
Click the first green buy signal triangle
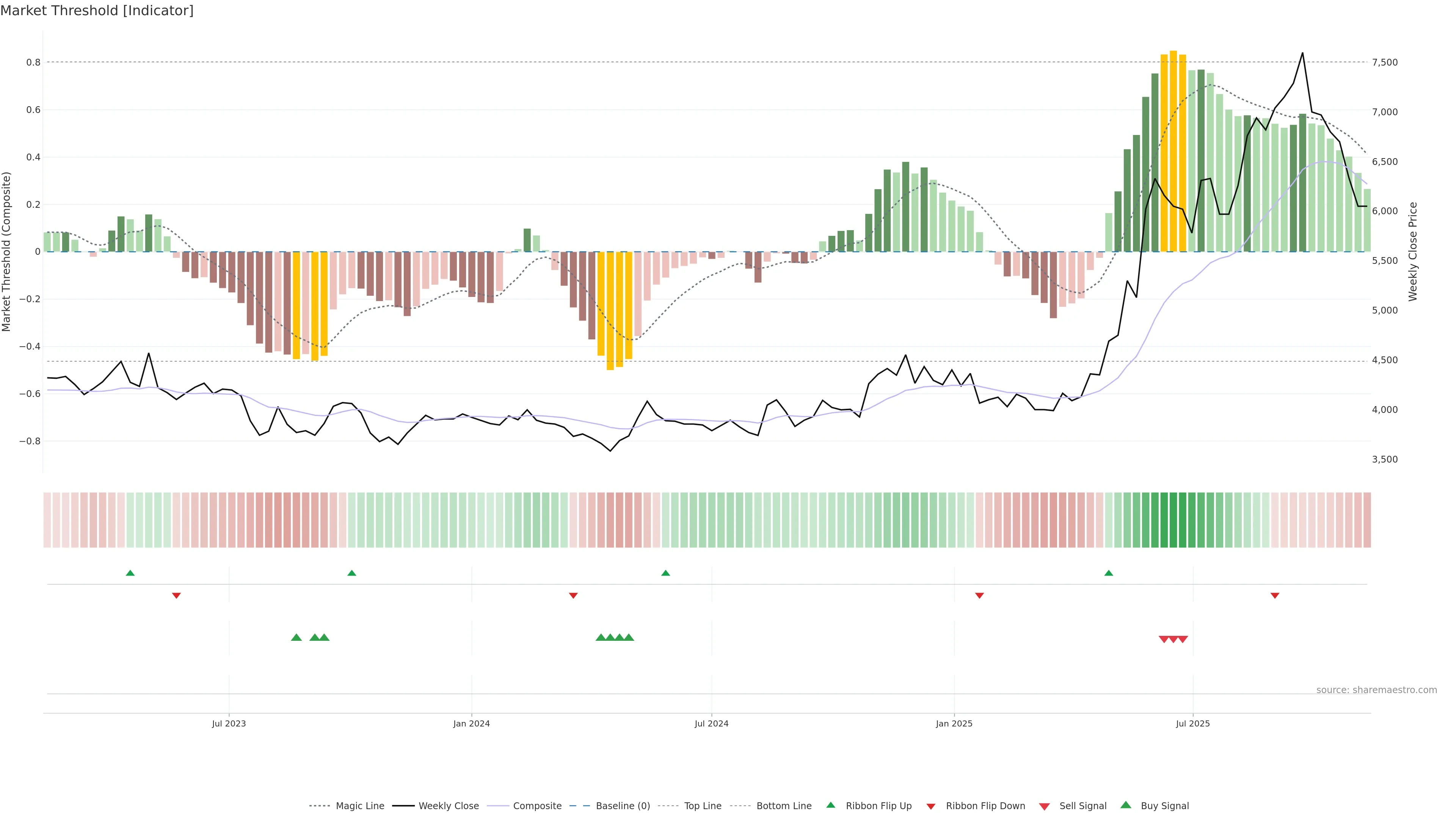pyautogui.click(x=296, y=637)
